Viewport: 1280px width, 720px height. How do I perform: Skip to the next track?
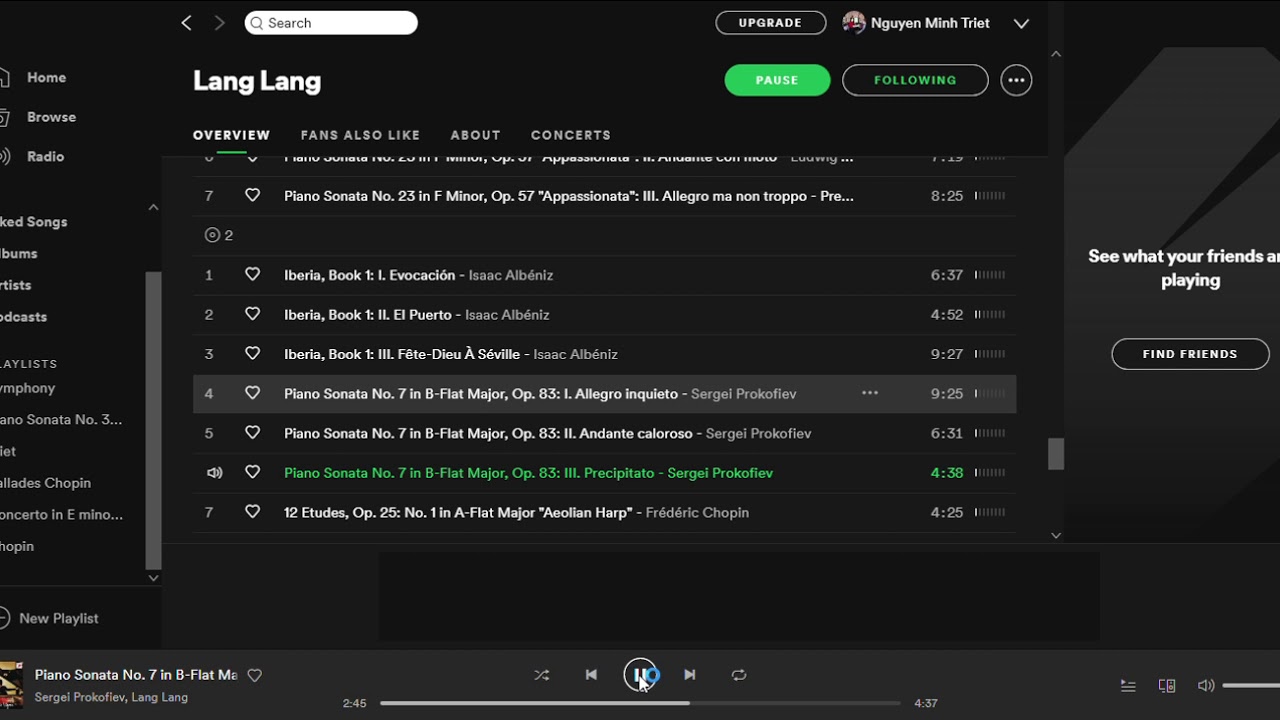pos(689,675)
